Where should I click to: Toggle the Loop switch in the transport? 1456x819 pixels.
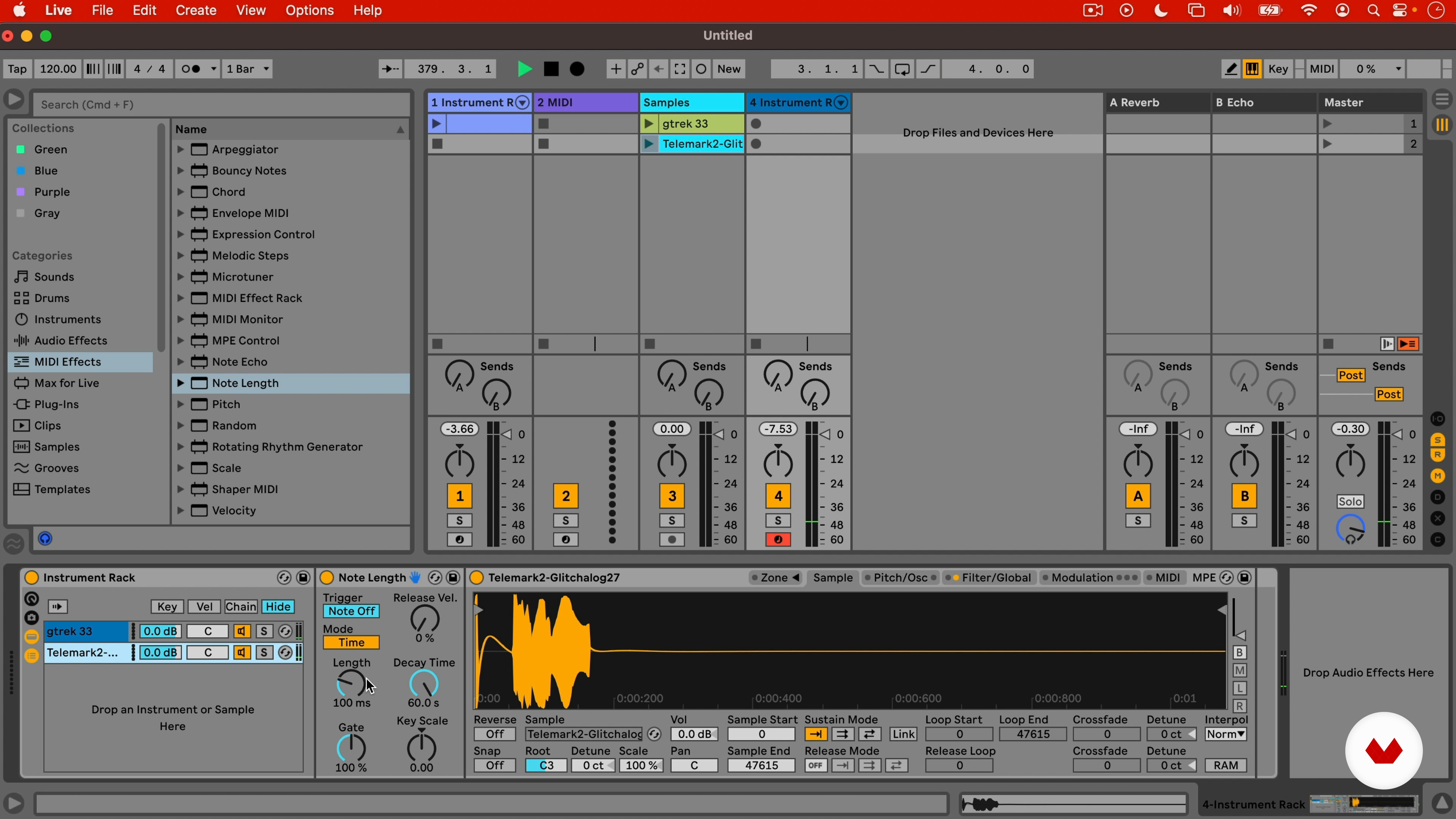click(902, 69)
